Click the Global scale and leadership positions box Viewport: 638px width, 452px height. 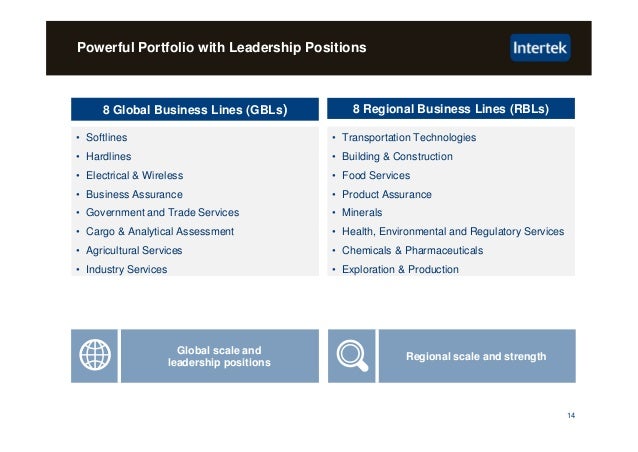(220, 356)
